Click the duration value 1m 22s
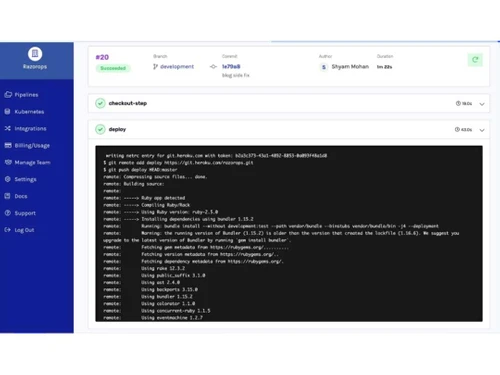This screenshot has height=375, width=500. (384, 67)
